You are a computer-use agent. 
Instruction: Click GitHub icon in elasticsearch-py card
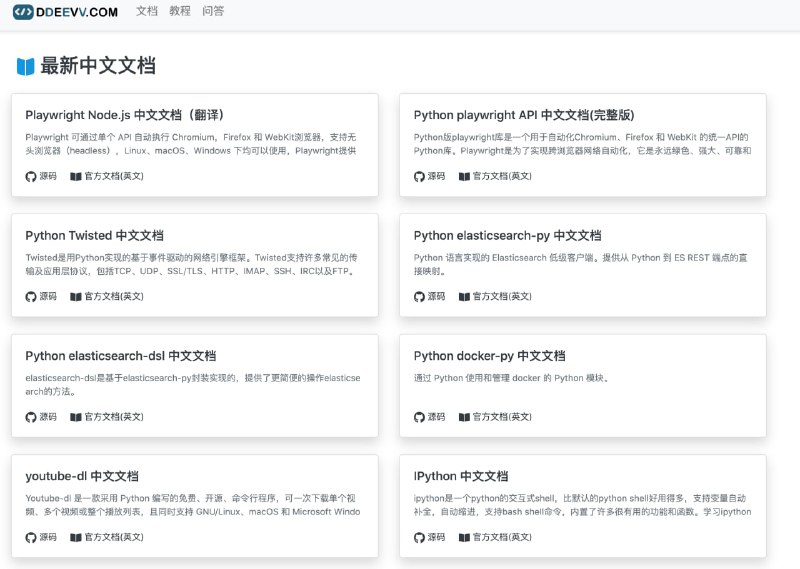pos(419,297)
